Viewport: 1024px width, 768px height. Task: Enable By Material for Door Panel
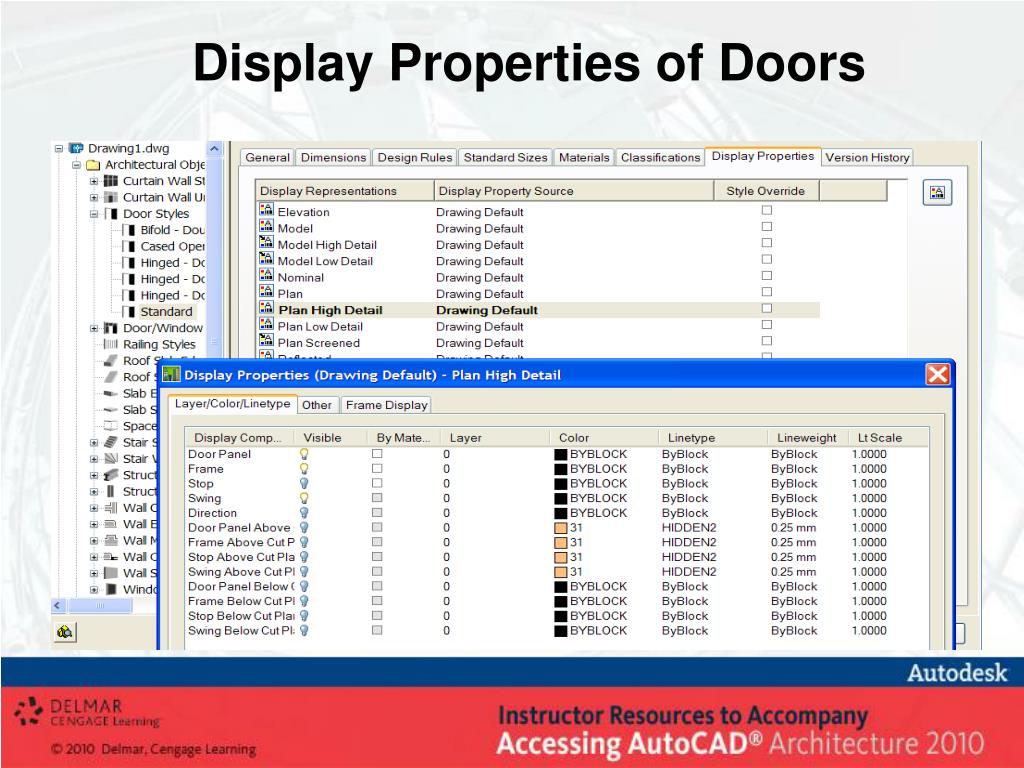click(377, 453)
